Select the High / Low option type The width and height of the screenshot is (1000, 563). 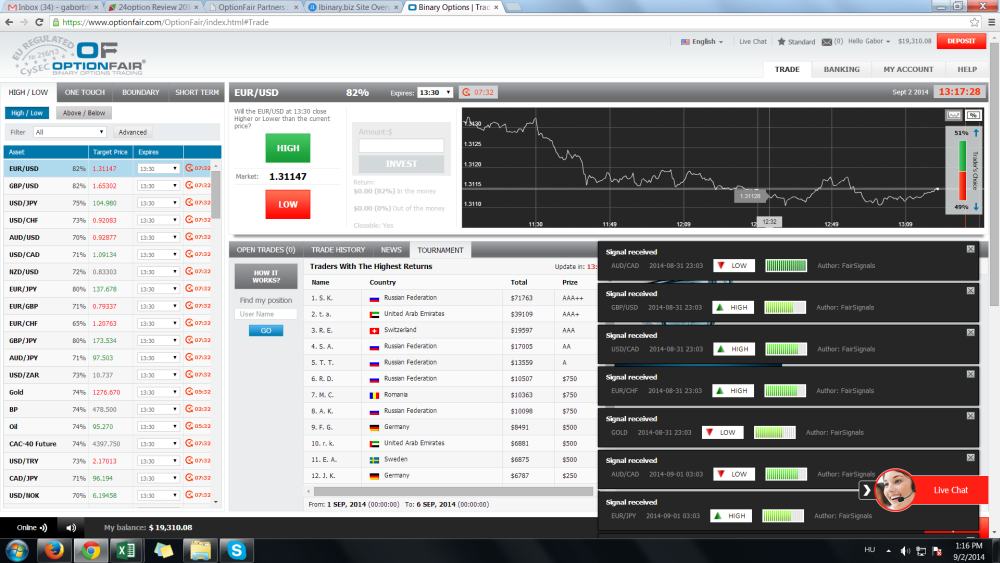click(x=27, y=113)
